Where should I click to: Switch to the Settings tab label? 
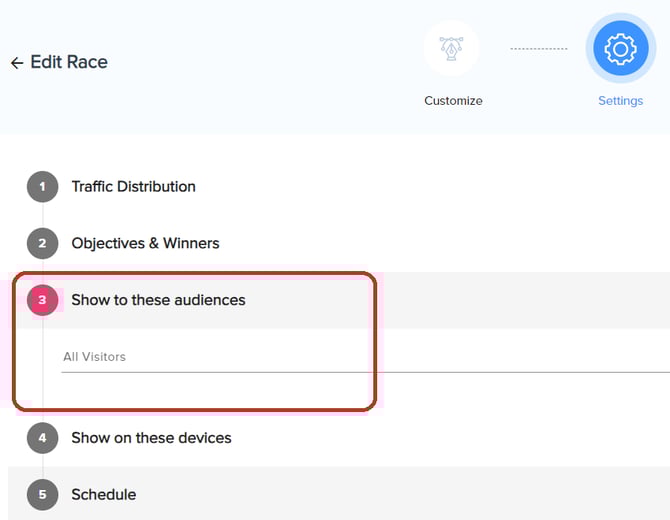point(620,101)
